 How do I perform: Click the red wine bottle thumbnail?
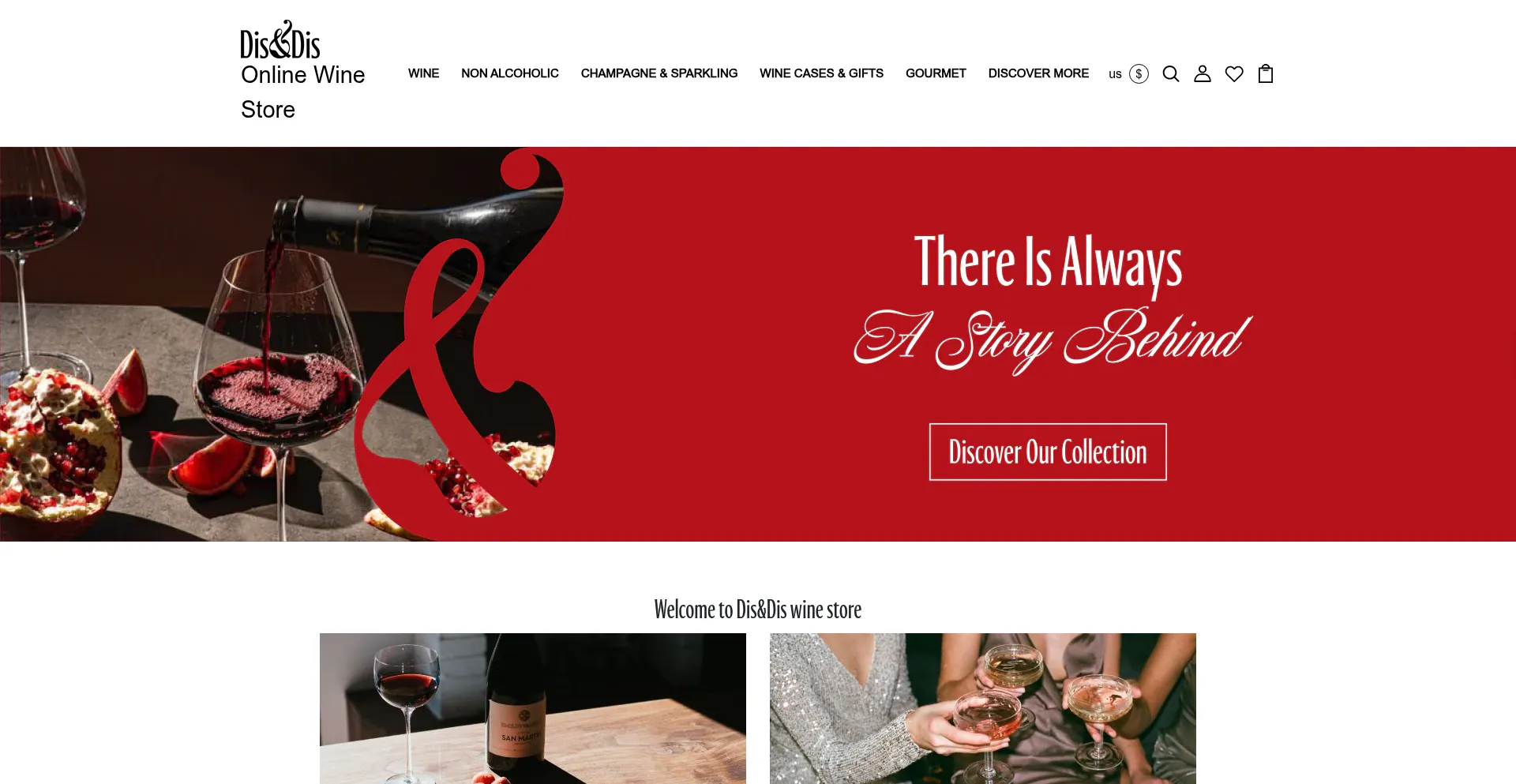(533, 708)
